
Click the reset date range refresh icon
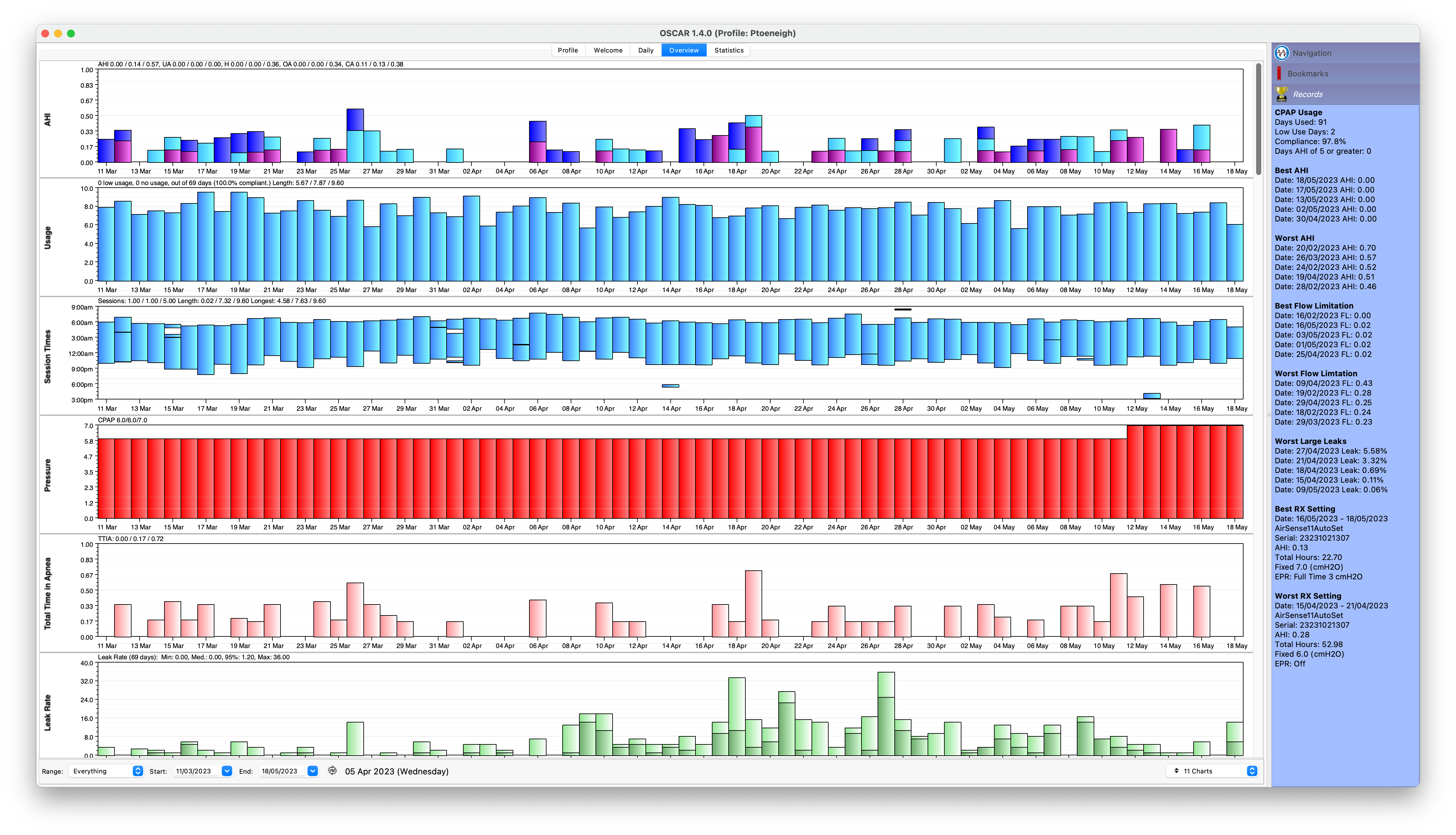click(332, 771)
